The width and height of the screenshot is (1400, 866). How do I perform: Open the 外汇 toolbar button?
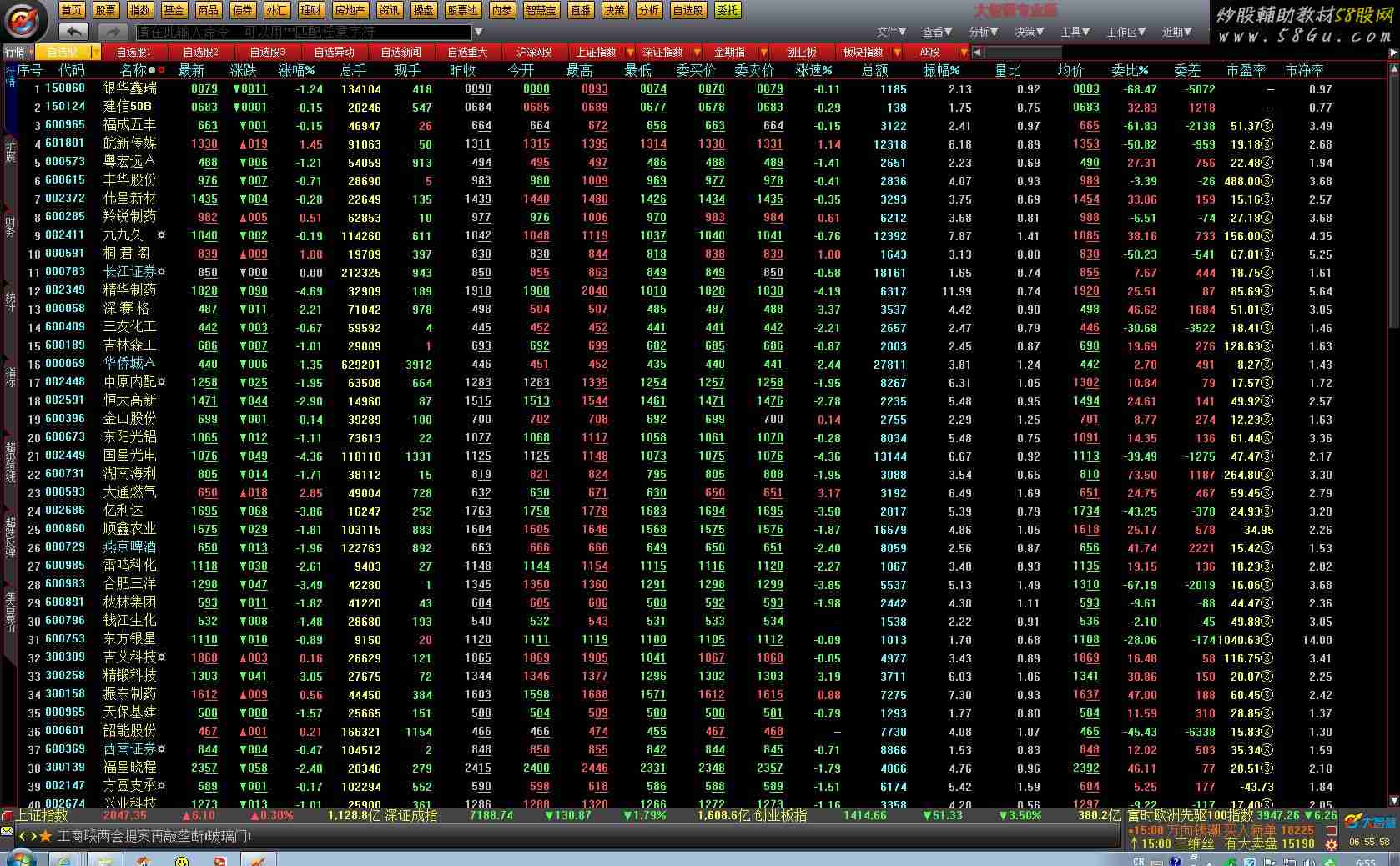(276, 10)
